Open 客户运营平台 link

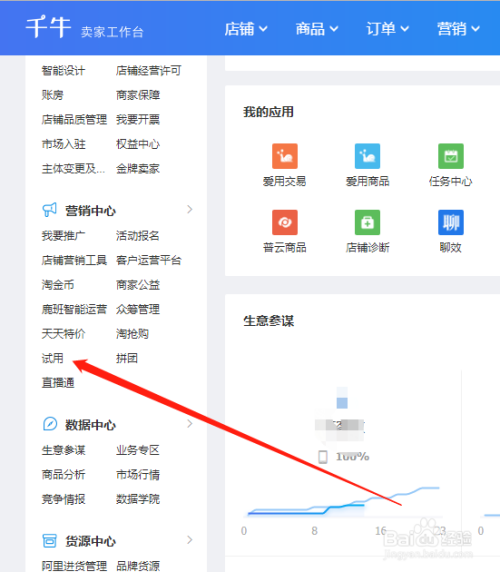pyautogui.click(x=148, y=260)
